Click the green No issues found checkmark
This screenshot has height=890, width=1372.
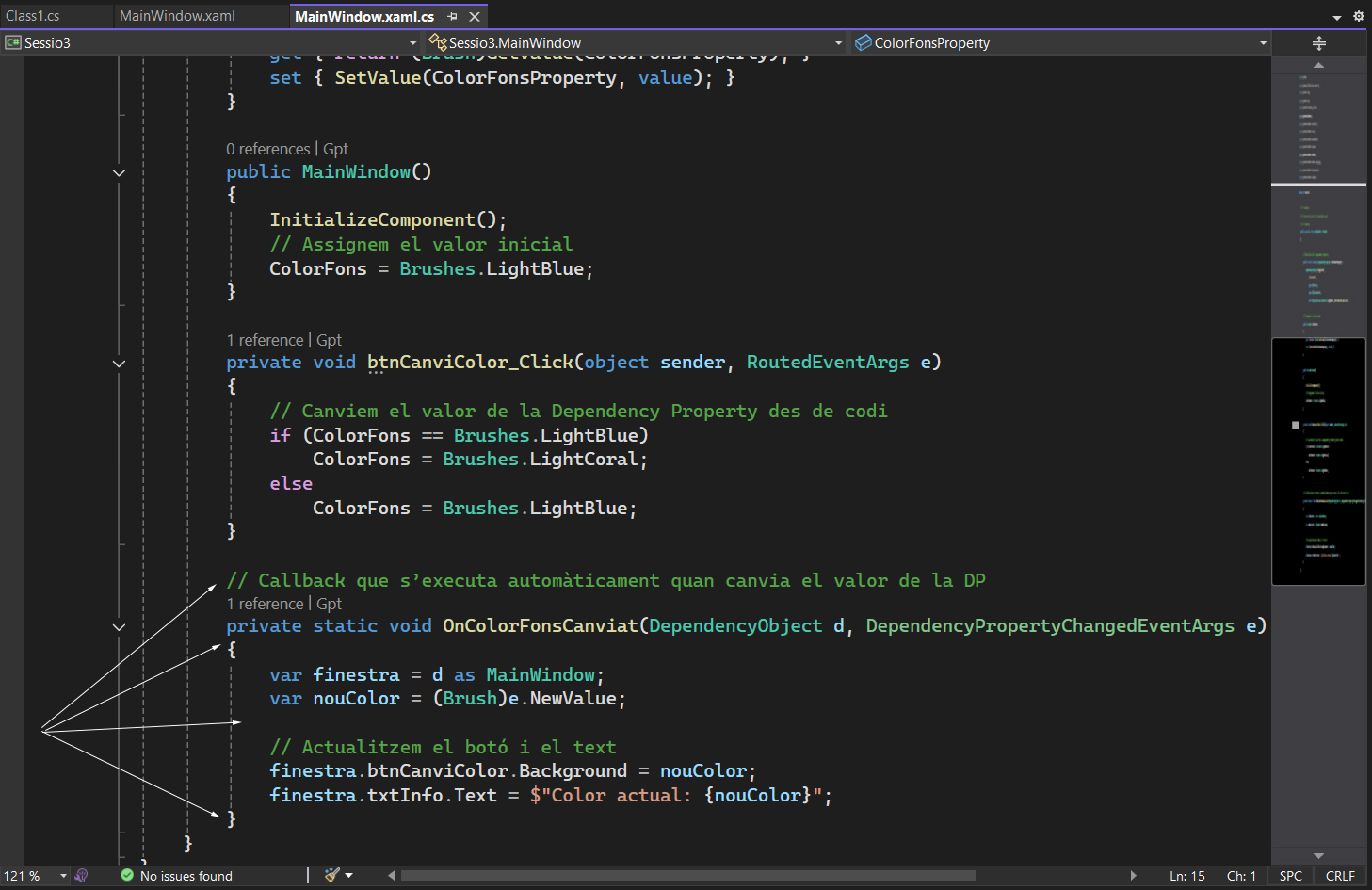[127, 876]
